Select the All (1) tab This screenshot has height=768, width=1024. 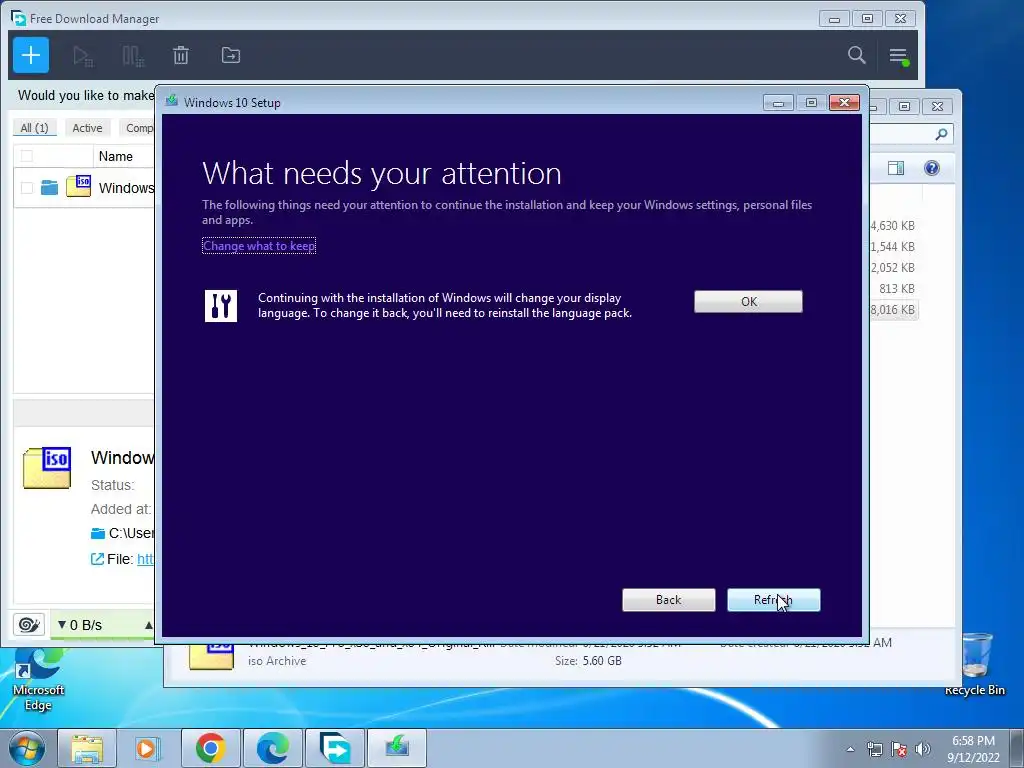(x=35, y=128)
